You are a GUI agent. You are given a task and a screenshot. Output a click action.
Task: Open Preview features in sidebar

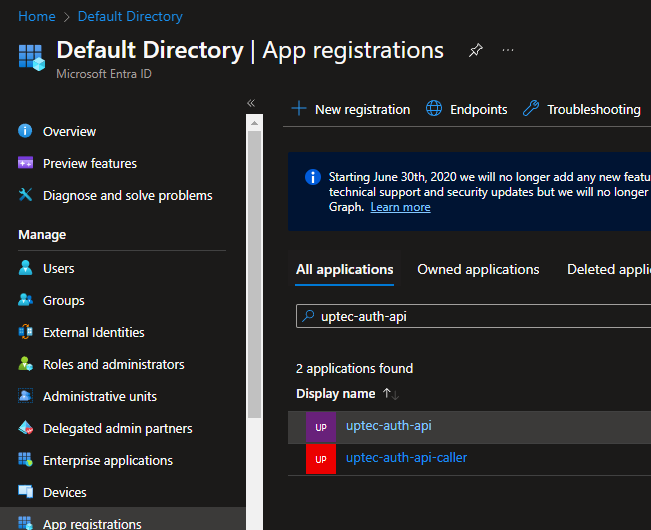coord(89,163)
